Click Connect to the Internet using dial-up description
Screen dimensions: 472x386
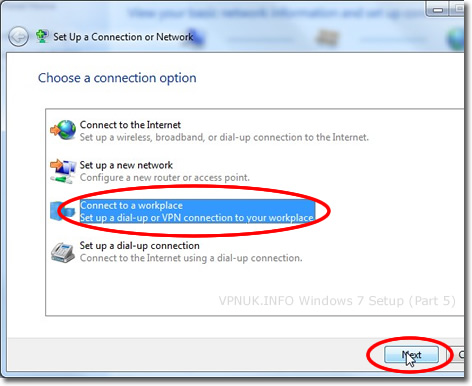point(191,258)
